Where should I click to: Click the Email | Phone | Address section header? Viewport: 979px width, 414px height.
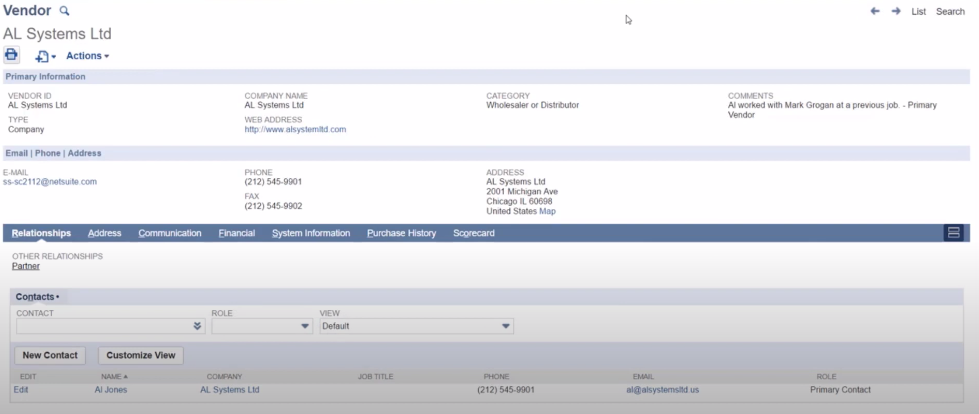[x=53, y=153]
